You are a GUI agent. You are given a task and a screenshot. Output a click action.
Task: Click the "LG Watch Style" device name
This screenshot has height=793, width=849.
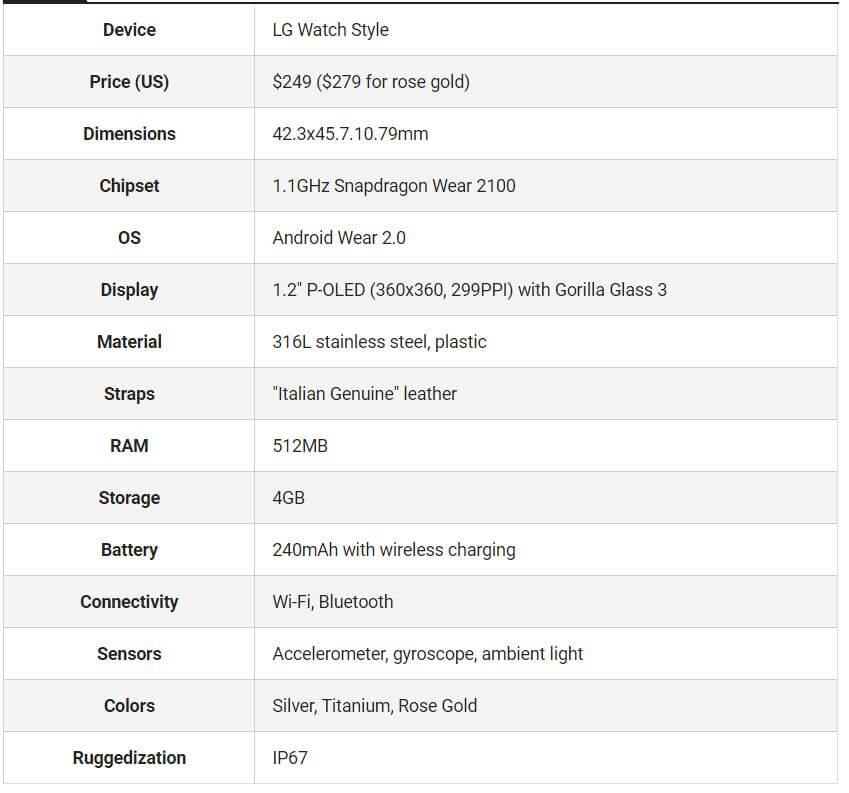coord(330,30)
